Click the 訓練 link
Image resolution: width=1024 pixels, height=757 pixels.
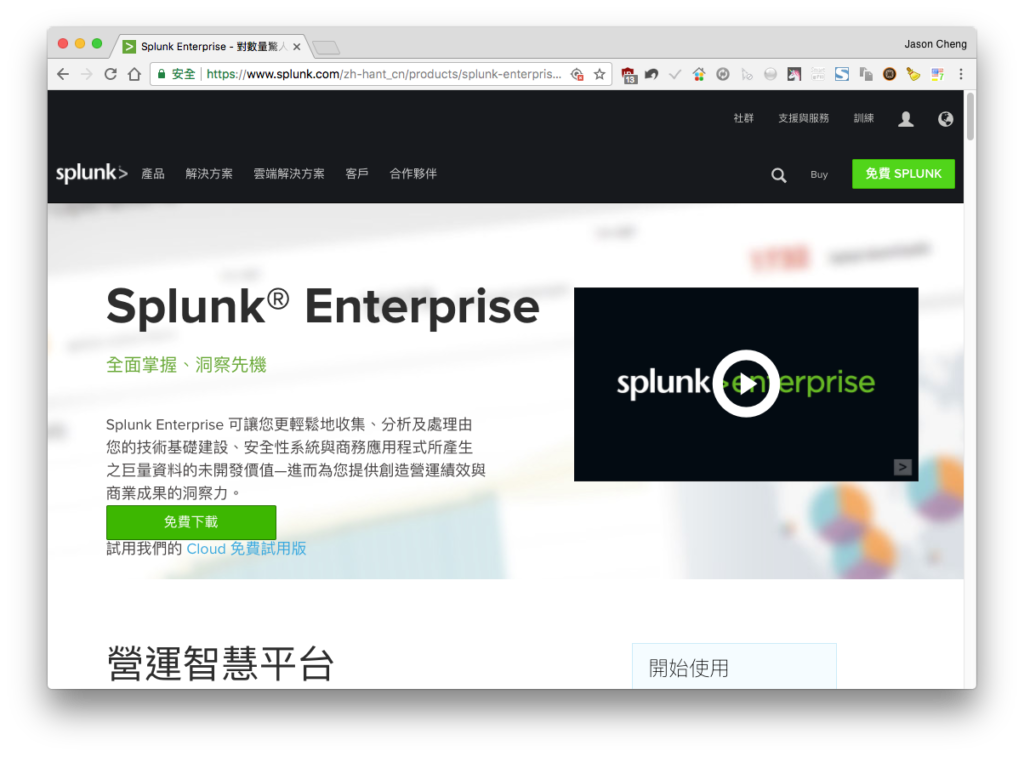[863, 118]
